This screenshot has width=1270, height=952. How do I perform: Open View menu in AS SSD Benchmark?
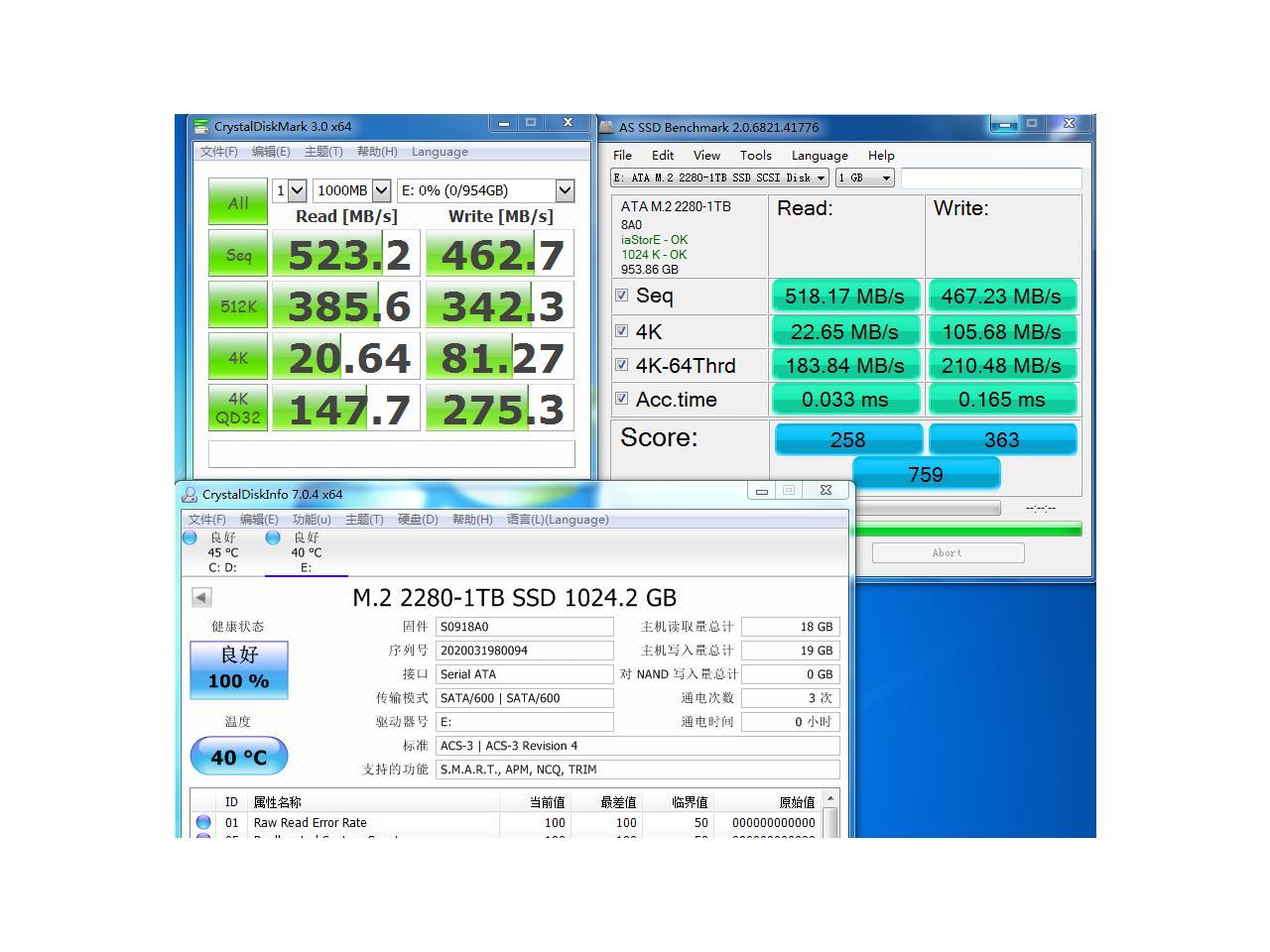tap(706, 156)
